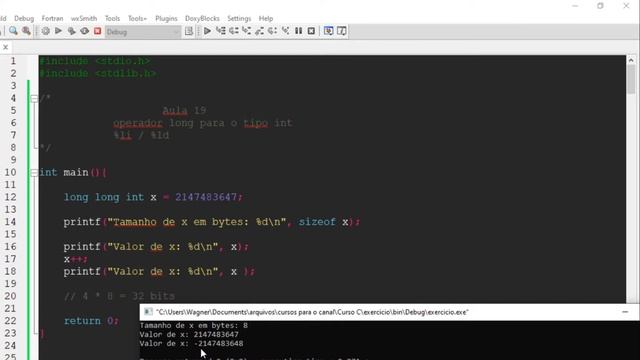Minimize the Code::Blocks main window
Screen dimensions: 640x360
click(575, 6)
